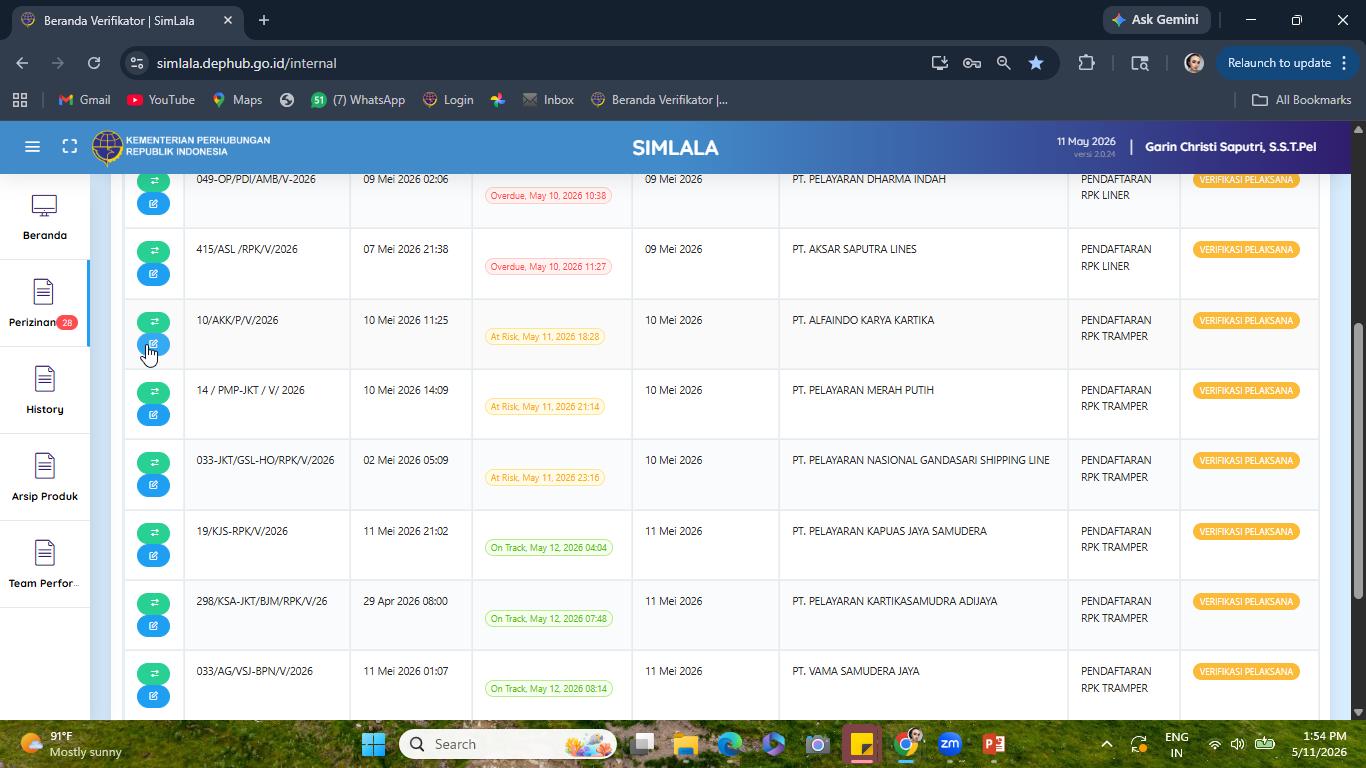Open the hamburger menu in SIMLALA header
This screenshot has width=1366, height=768.
[x=32, y=147]
